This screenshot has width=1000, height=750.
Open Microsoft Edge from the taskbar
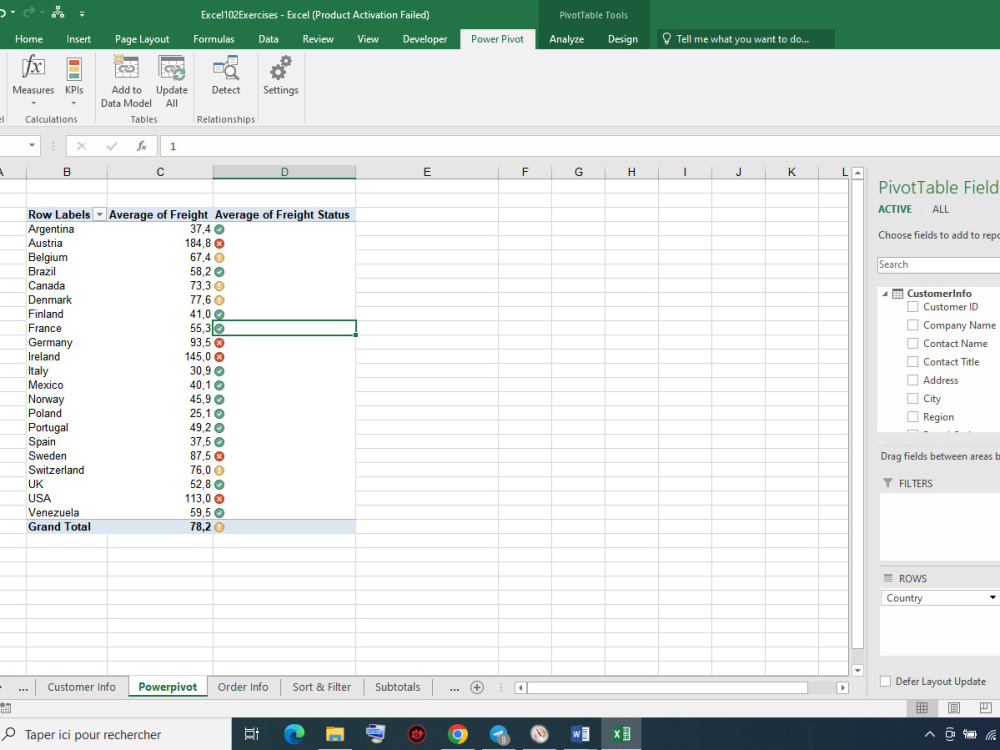(293, 734)
